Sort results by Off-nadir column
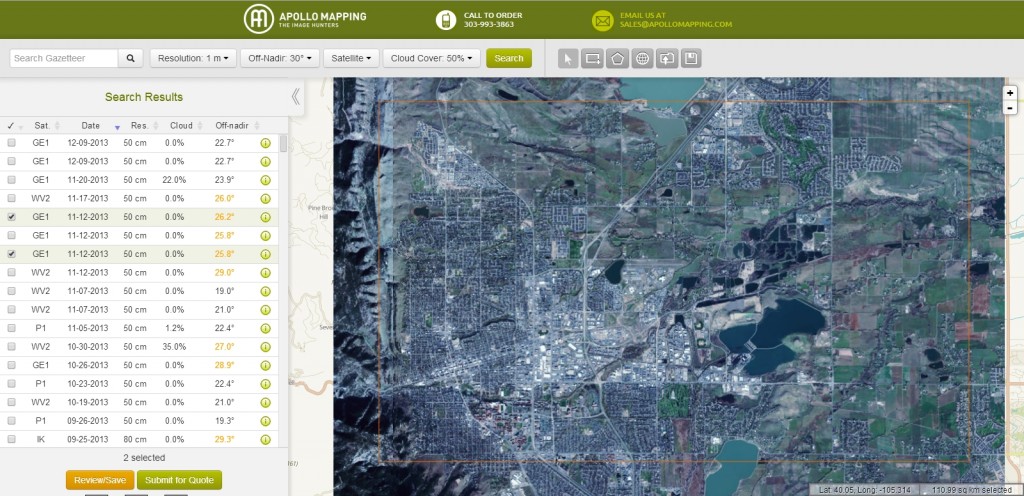The image size is (1024, 496). [x=231, y=125]
